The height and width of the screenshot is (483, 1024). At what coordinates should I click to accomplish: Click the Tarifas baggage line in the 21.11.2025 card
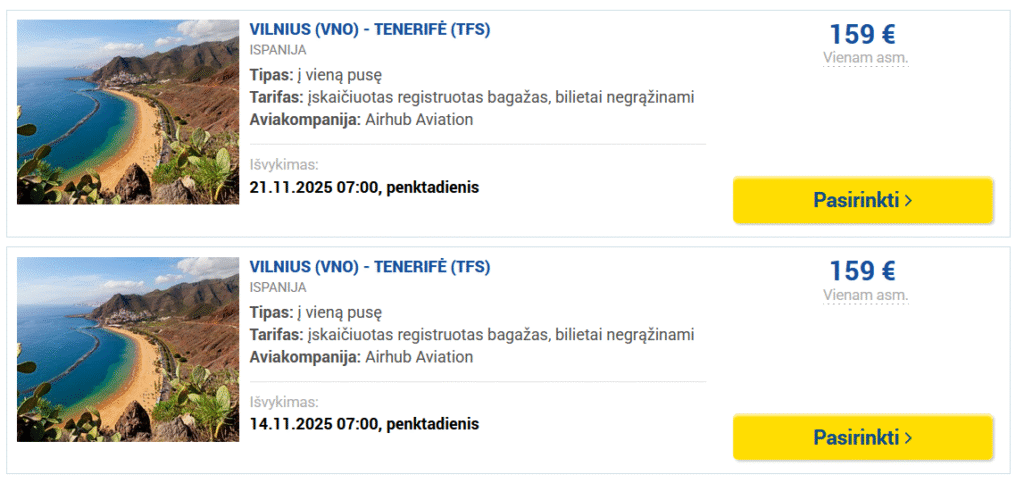pos(472,97)
